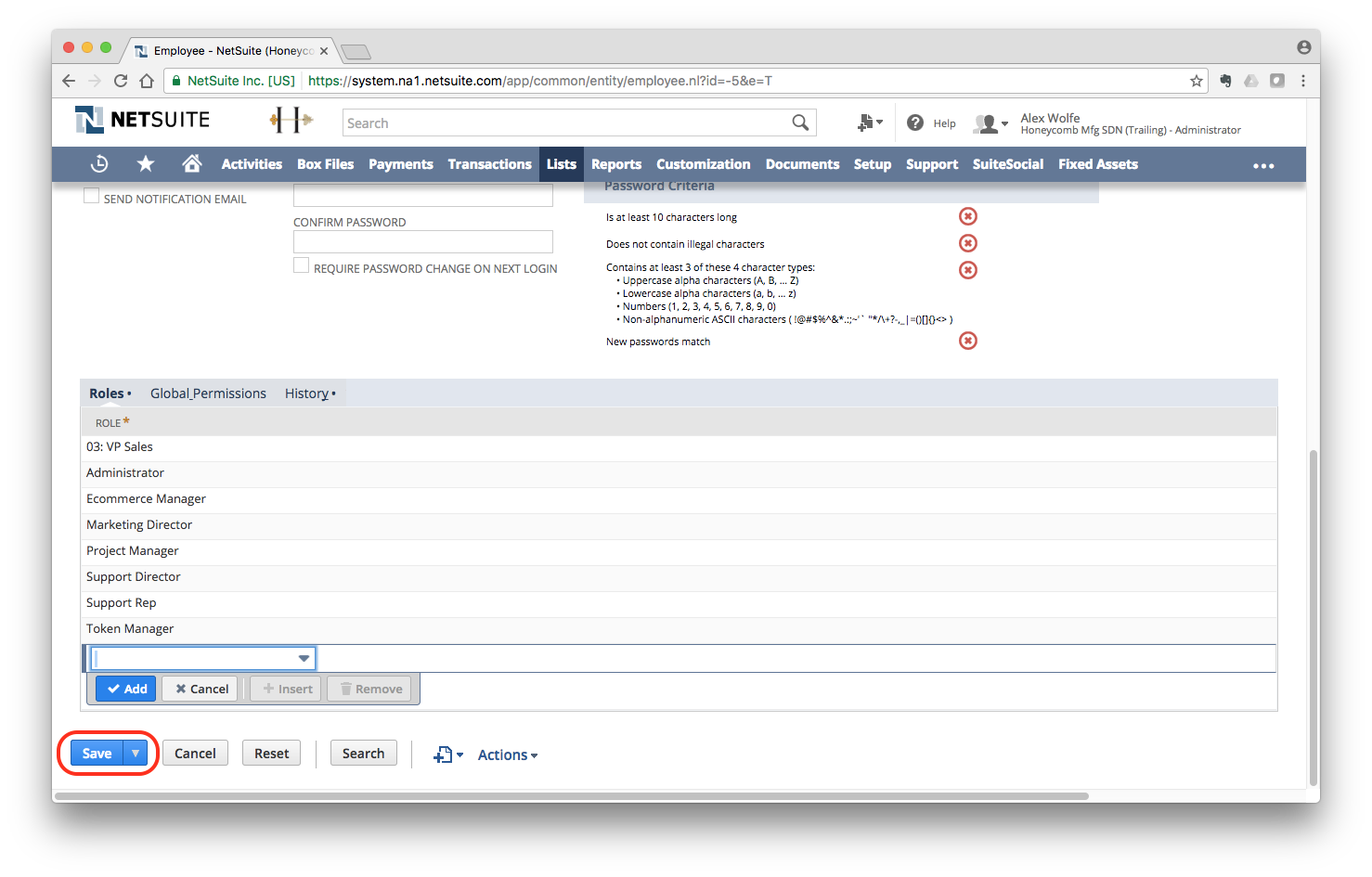Open the Save button dropdown arrow
This screenshot has height=877, width=1372.
[x=136, y=754]
